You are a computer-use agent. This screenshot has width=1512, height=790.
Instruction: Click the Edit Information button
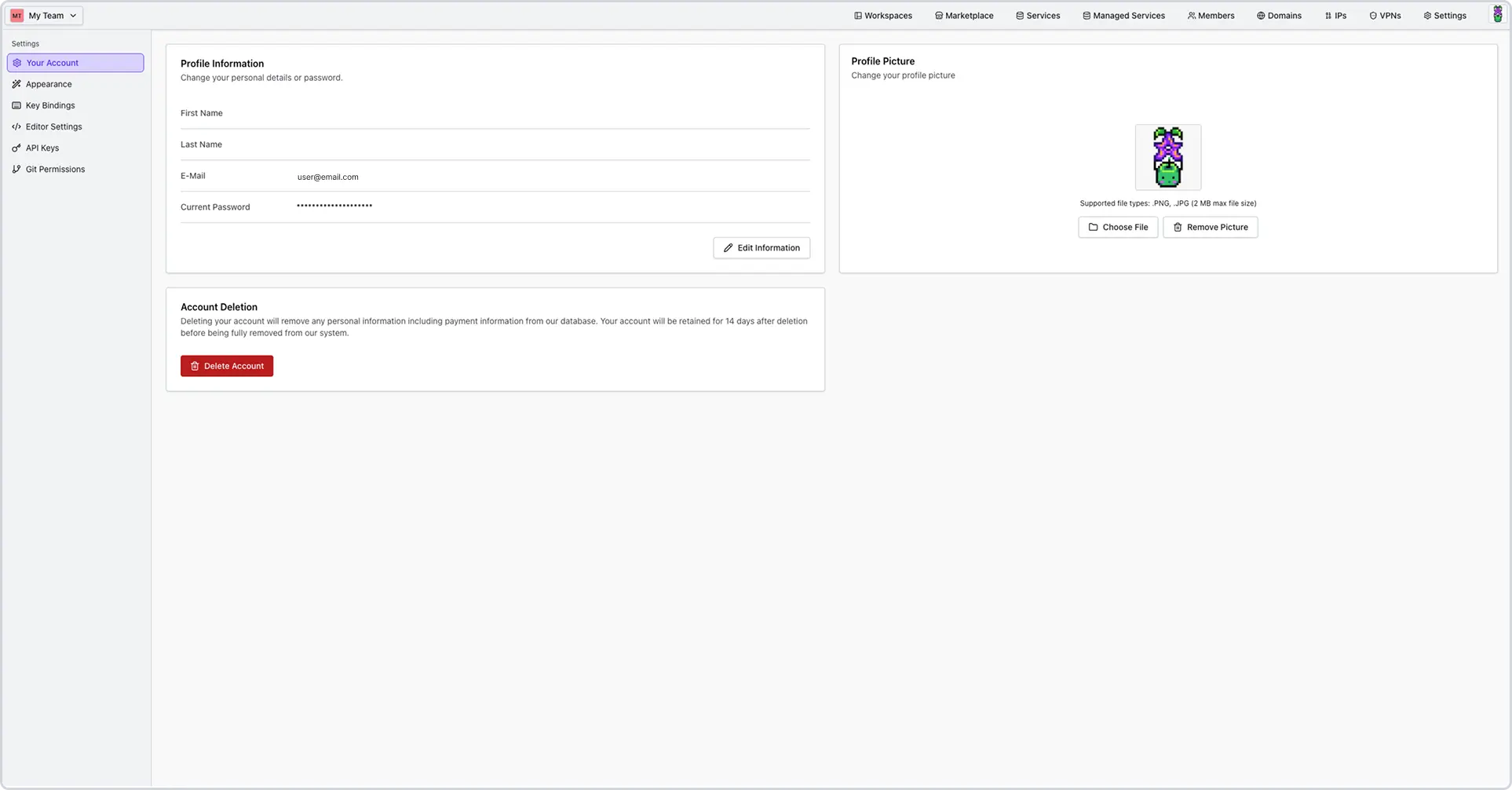point(761,247)
